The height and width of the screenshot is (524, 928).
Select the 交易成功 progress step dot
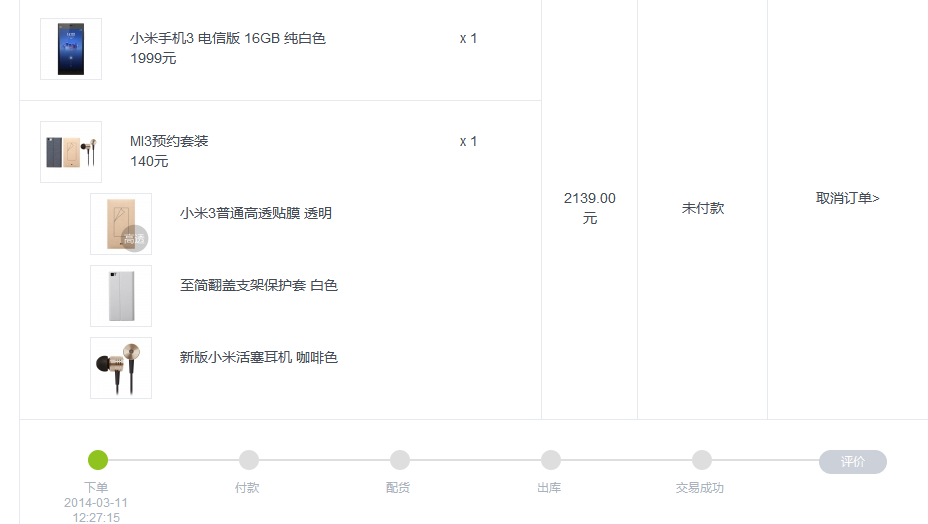click(x=702, y=460)
